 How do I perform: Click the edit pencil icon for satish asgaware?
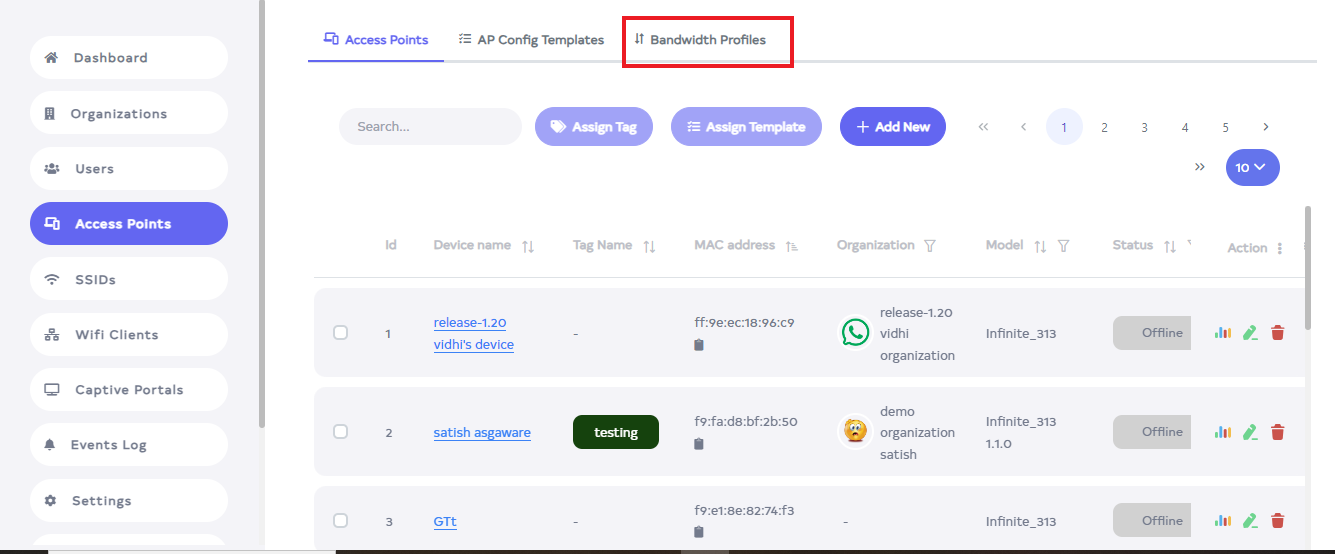[x=1249, y=432]
